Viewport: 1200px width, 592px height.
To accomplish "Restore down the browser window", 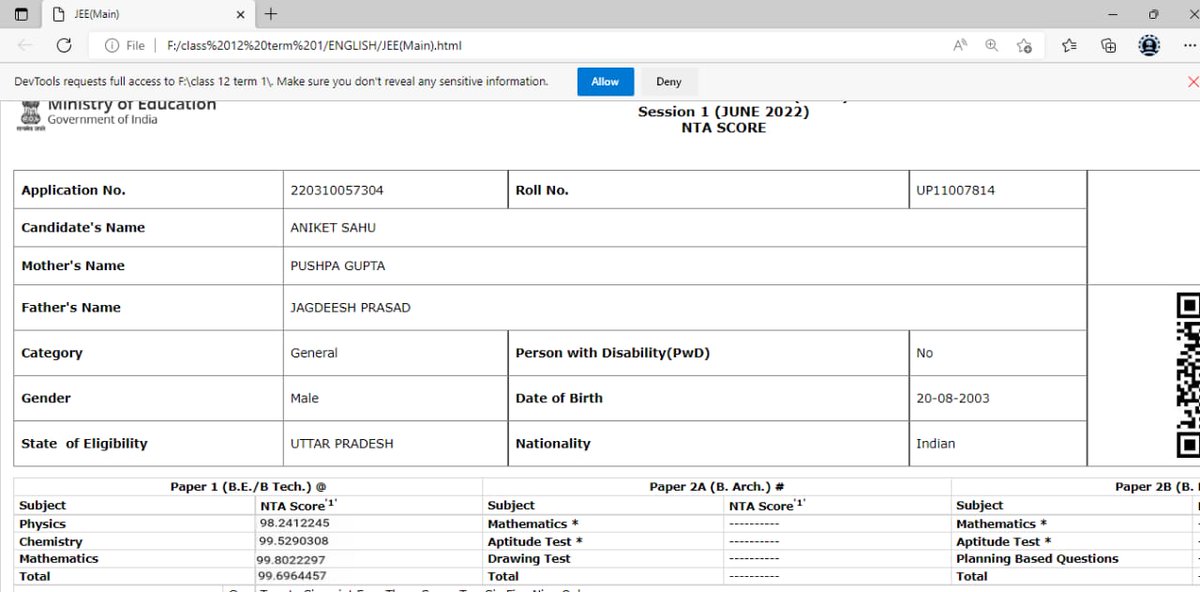I will (1153, 14).
